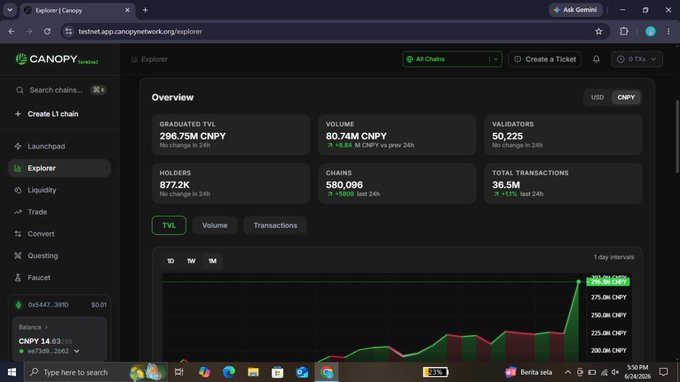Expand the ee73d9...2b62 account chevron
This screenshot has width=680, height=382.
coord(77,351)
